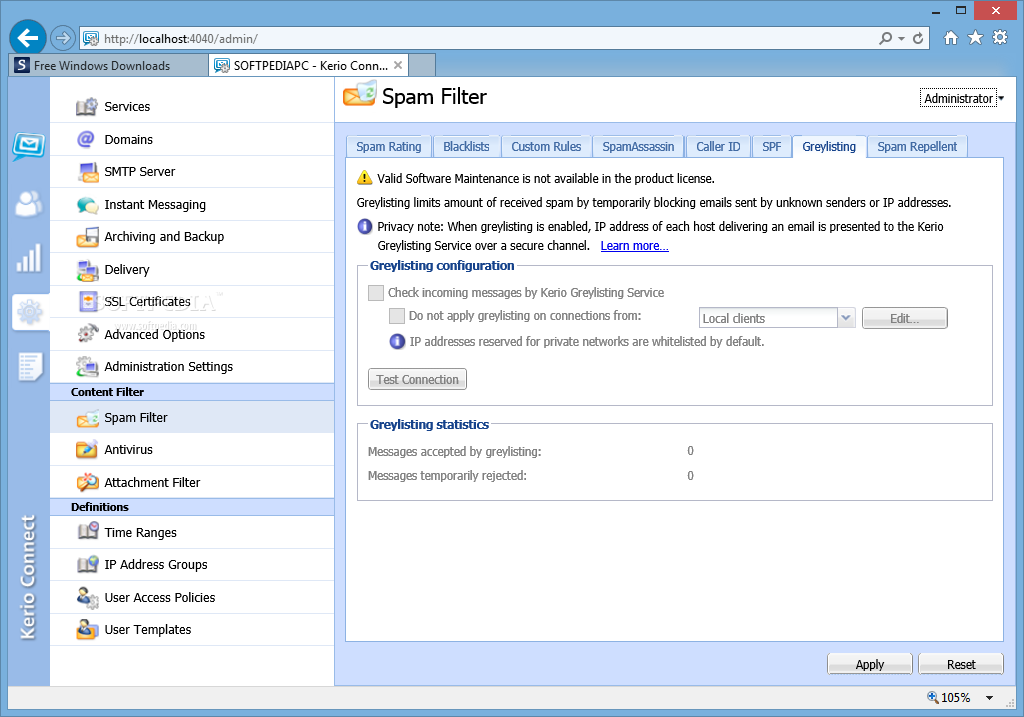The image size is (1024, 717).
Task: Select Configuration gear section icon
Action: [x=29, y=312]
